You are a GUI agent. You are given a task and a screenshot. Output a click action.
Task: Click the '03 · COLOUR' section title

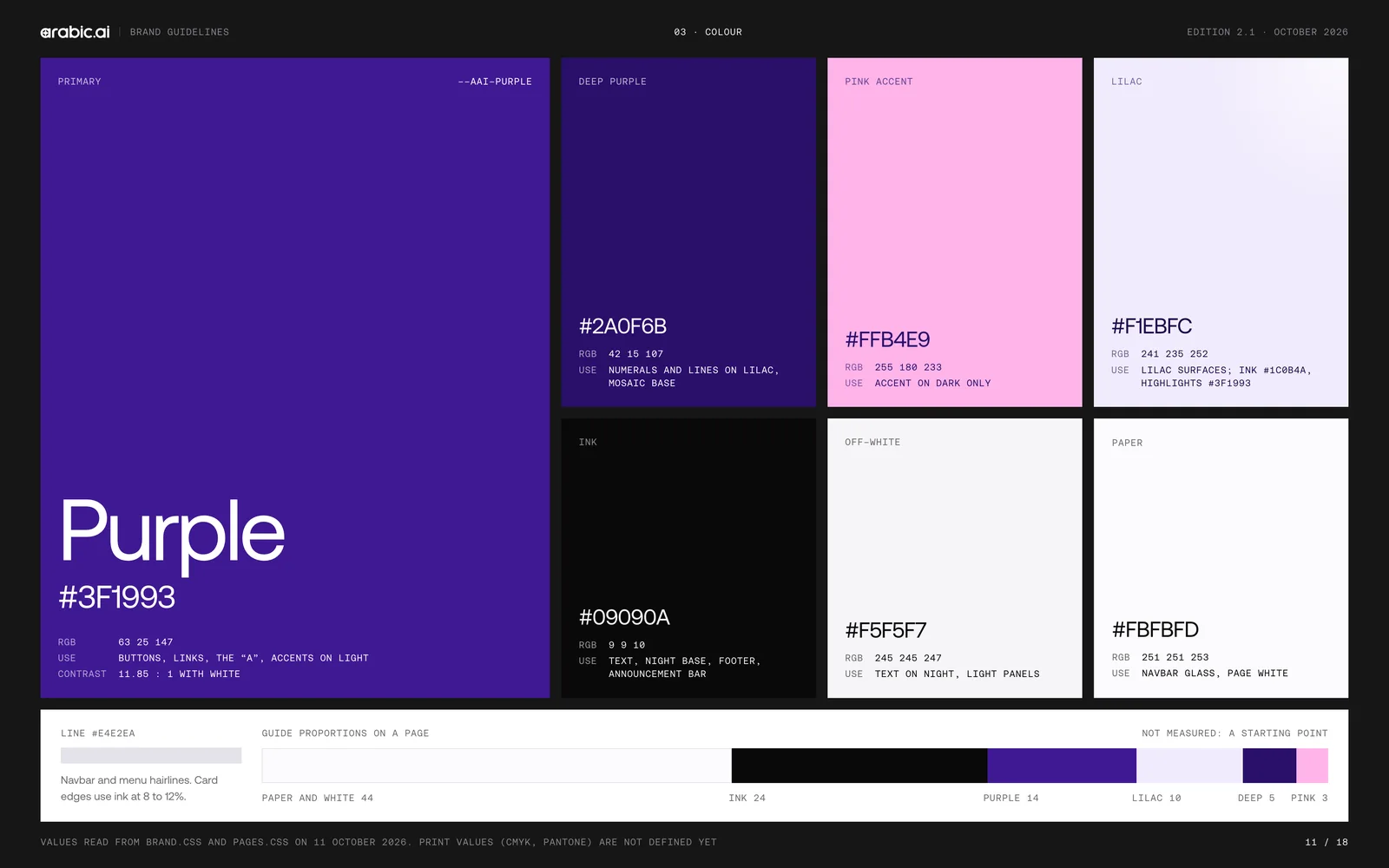click(x=708, y=32)
